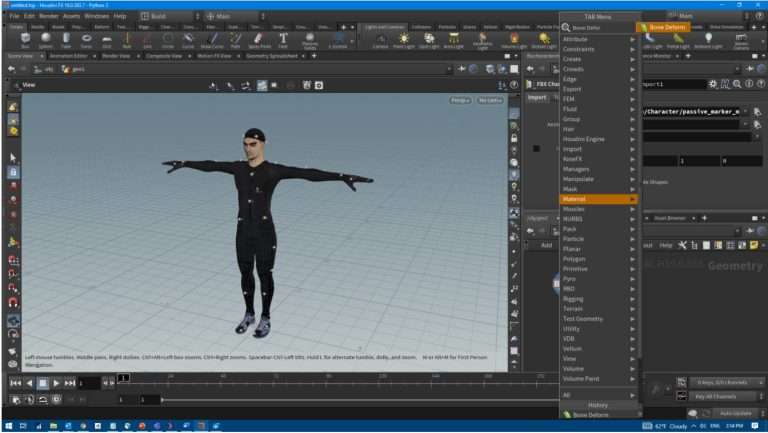Viewport: 768px width, 433px height.
Task: Choose Material in the TAB menu
Action: point(599,199)
